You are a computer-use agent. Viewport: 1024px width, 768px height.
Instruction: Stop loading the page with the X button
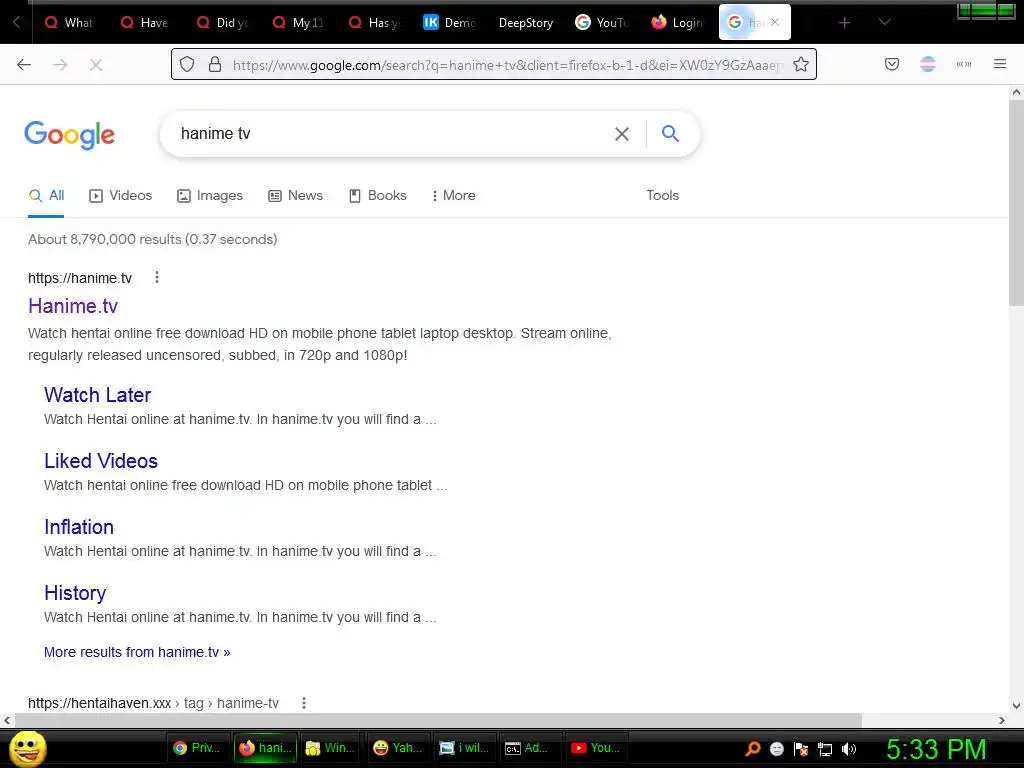[96, 64]
